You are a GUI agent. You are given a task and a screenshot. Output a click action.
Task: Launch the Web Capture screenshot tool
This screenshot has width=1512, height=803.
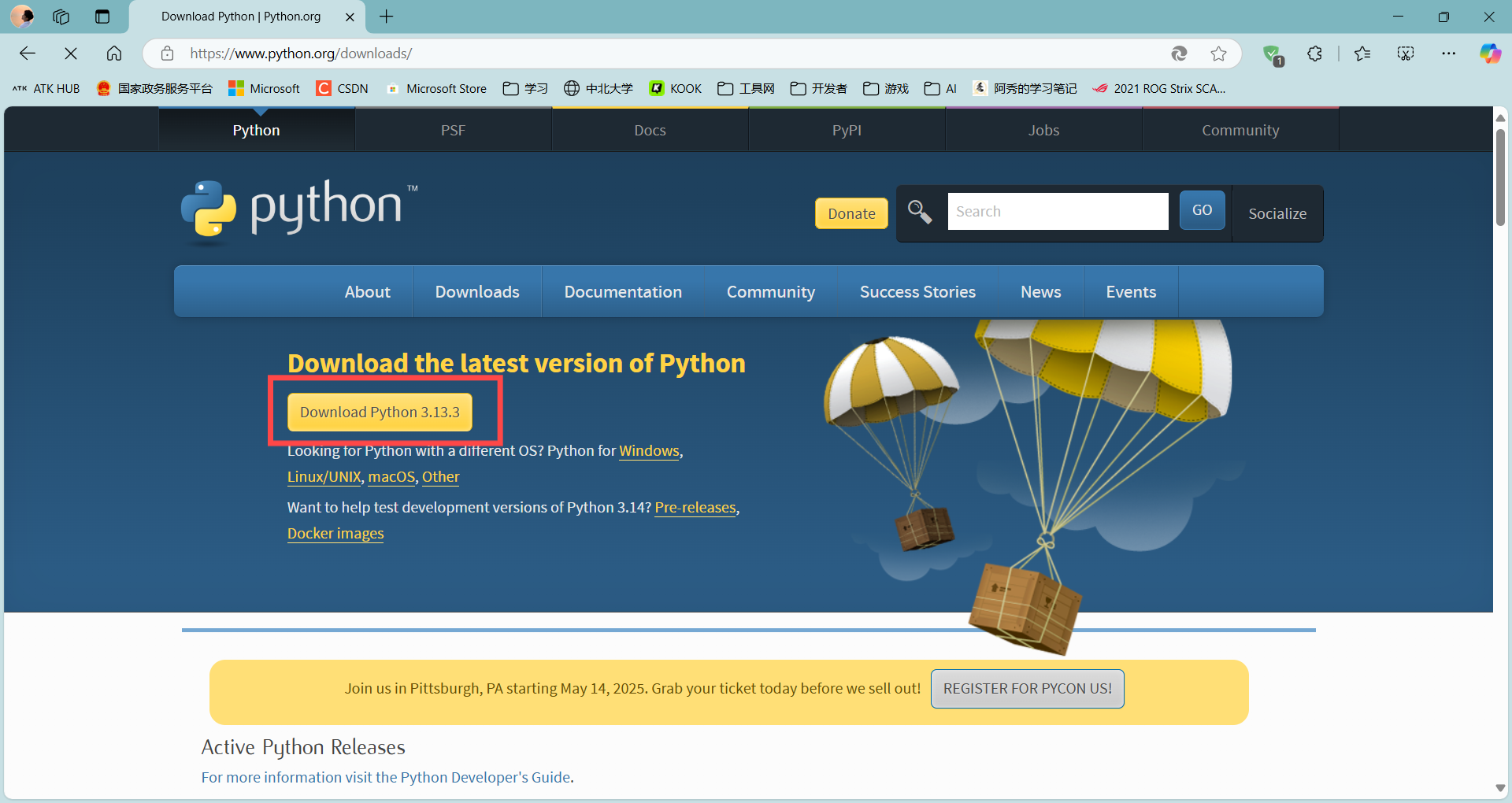click(1406, 54)
